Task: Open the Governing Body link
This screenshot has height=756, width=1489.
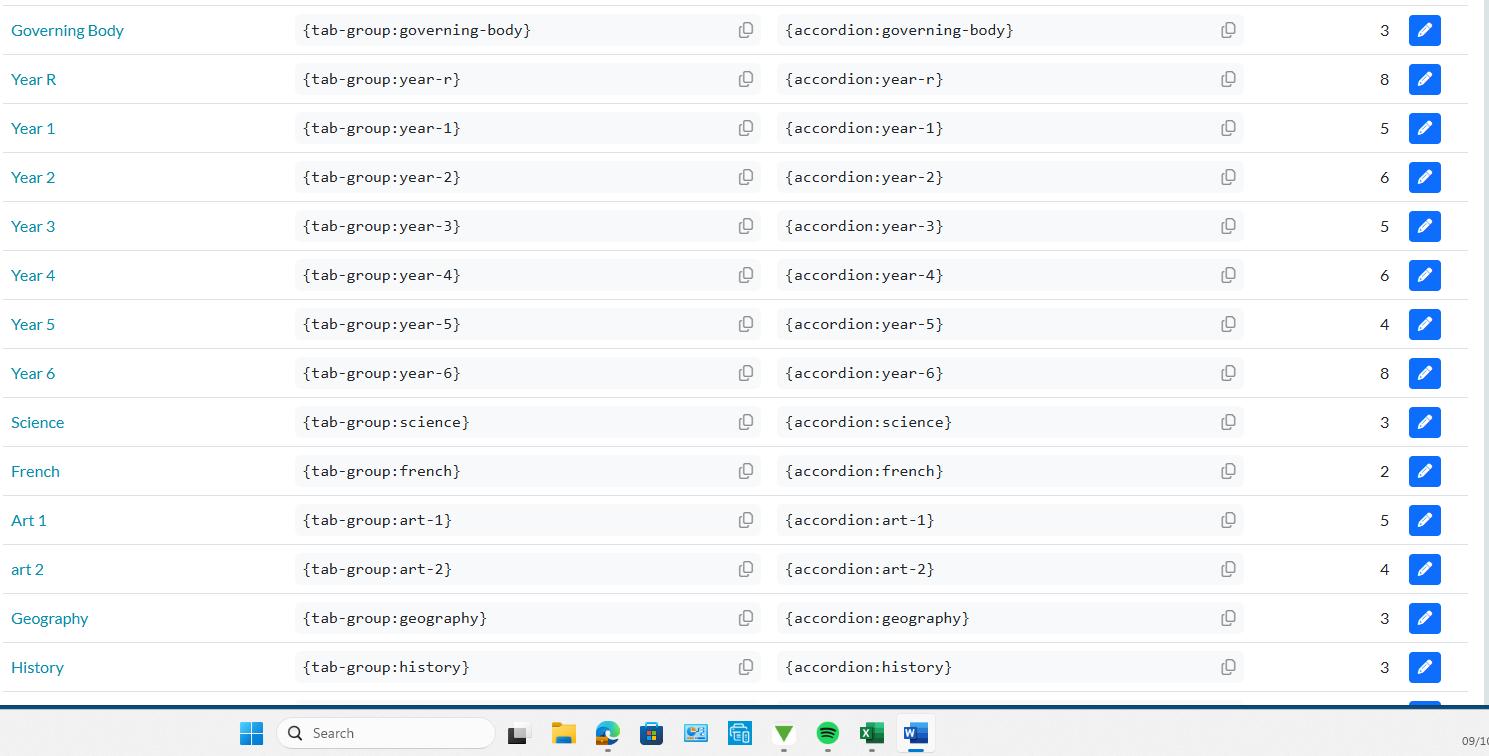Action: 67,30
